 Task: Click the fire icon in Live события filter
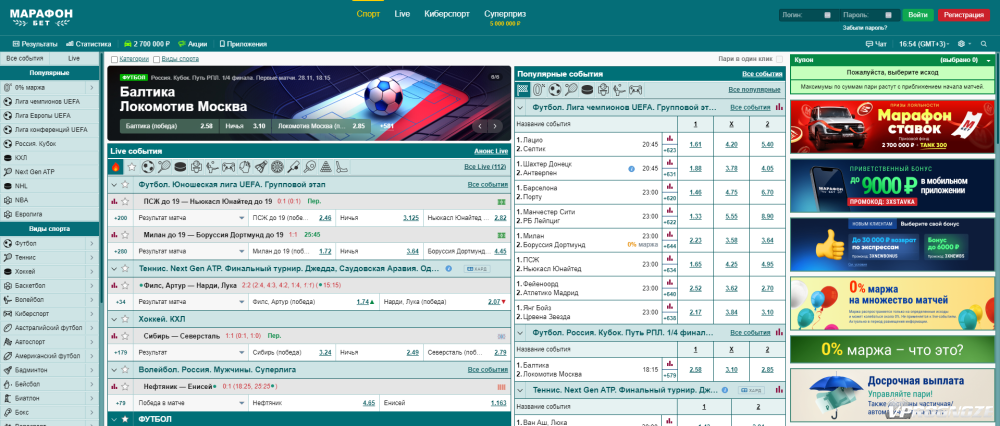(116, 167)
